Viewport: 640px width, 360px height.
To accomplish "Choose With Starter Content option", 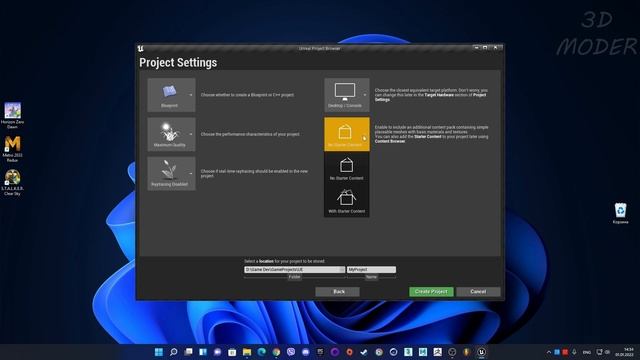I will click(347, 201).
